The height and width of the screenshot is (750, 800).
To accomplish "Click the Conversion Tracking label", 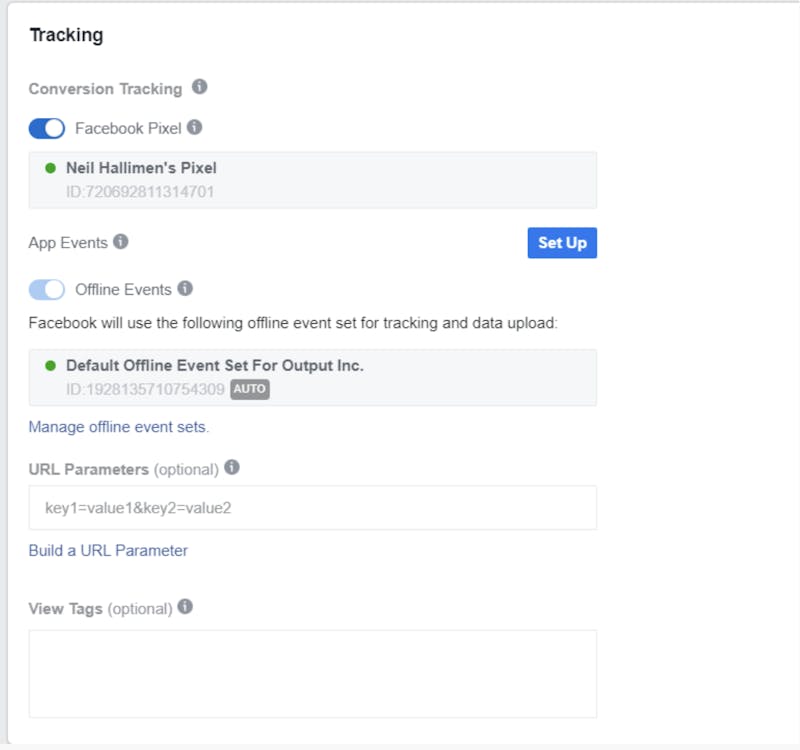I will pos(106,89).
